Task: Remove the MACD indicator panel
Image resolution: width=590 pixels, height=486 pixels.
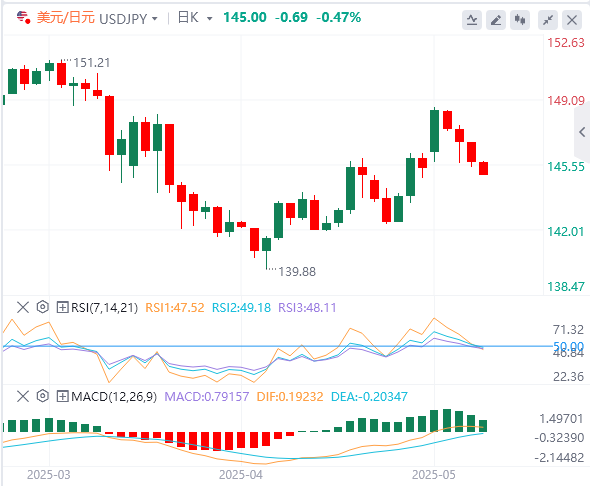Action: (23, 396)
